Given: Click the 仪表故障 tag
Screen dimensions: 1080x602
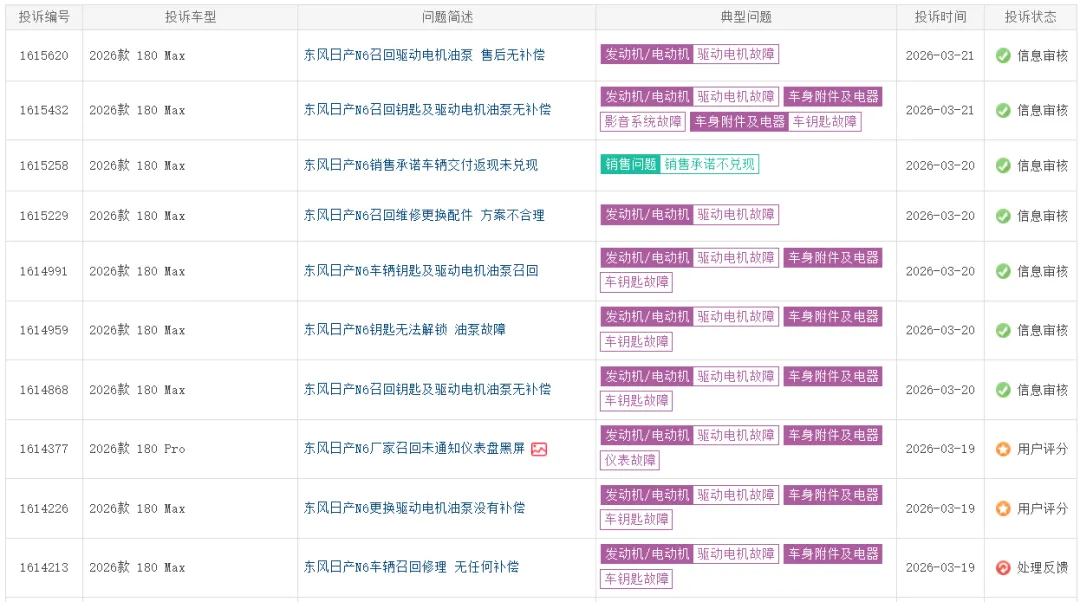Looking at the screenshot, I should 630,460.
